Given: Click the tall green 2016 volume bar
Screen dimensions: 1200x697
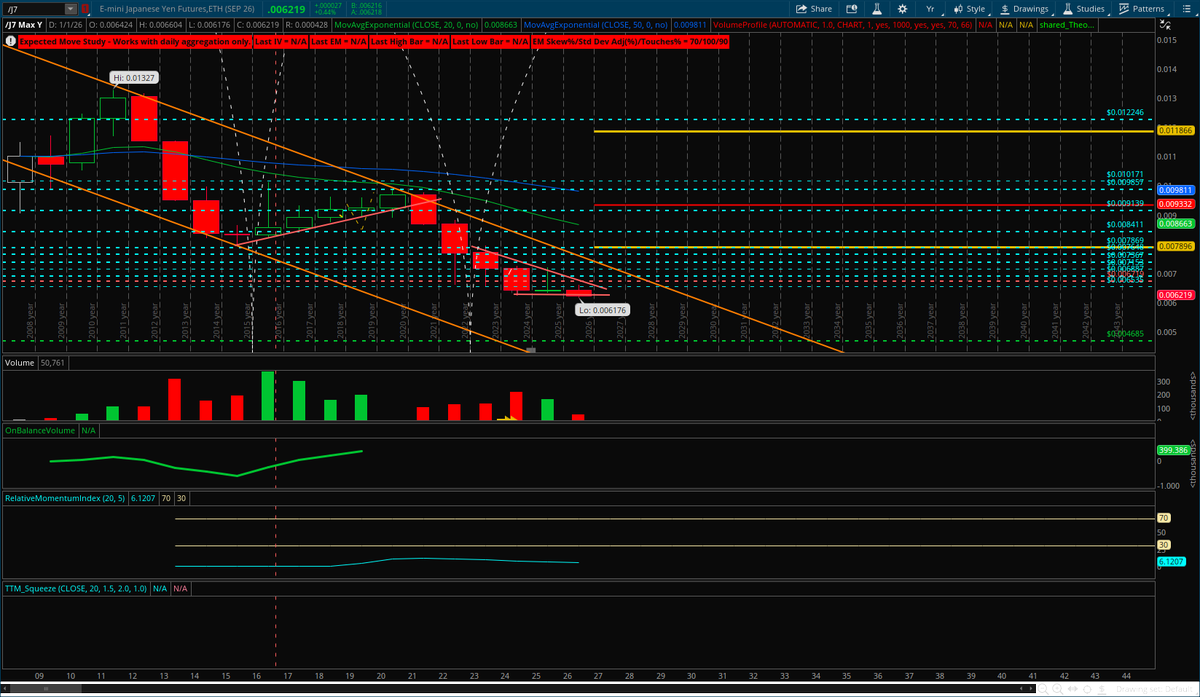Looking at the screenshot, I should 268,396.
